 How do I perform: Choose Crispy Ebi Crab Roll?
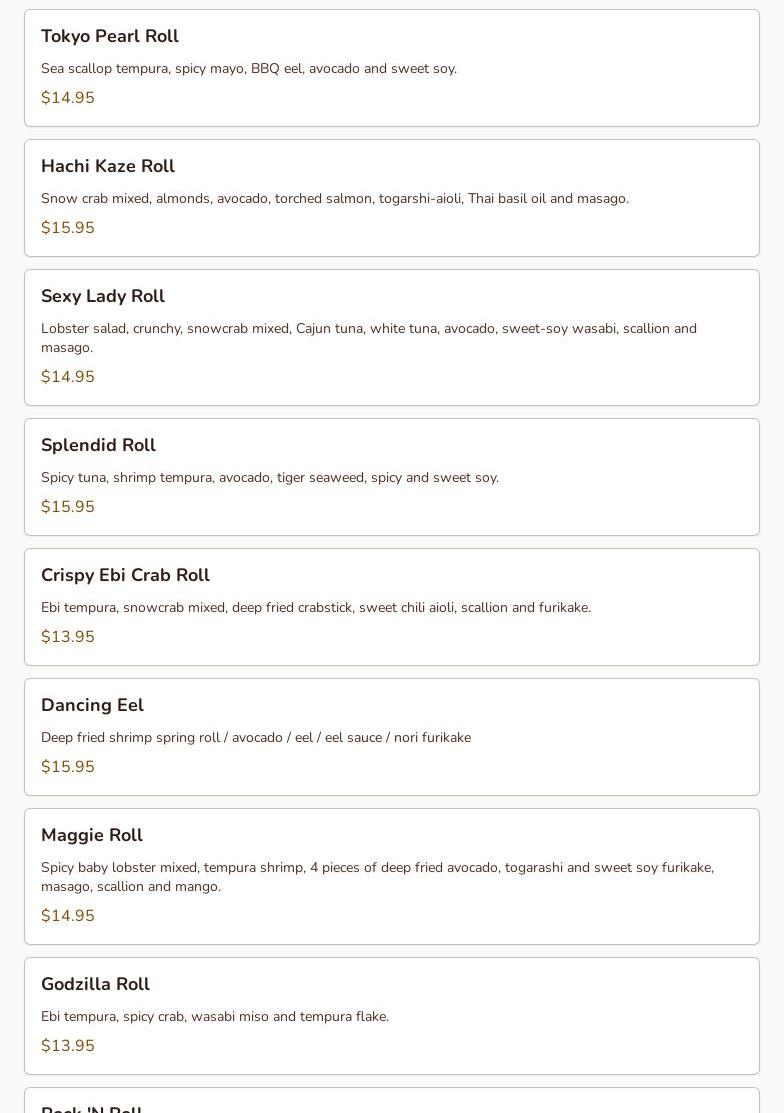pos(125,576)
